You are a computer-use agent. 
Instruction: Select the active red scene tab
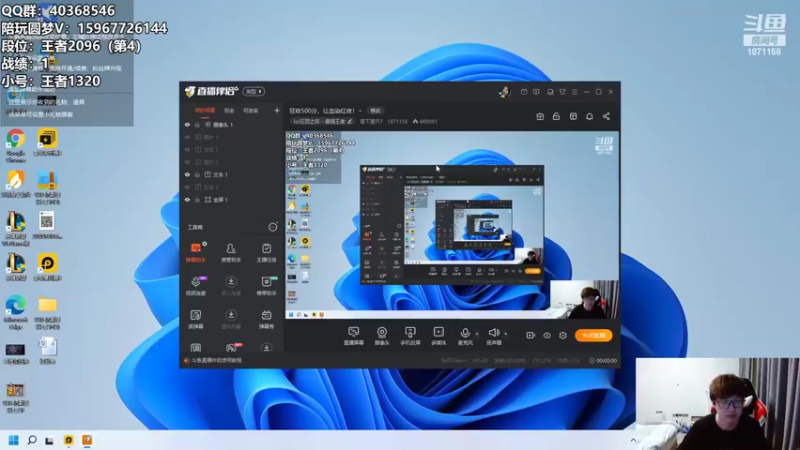(205, 111)
